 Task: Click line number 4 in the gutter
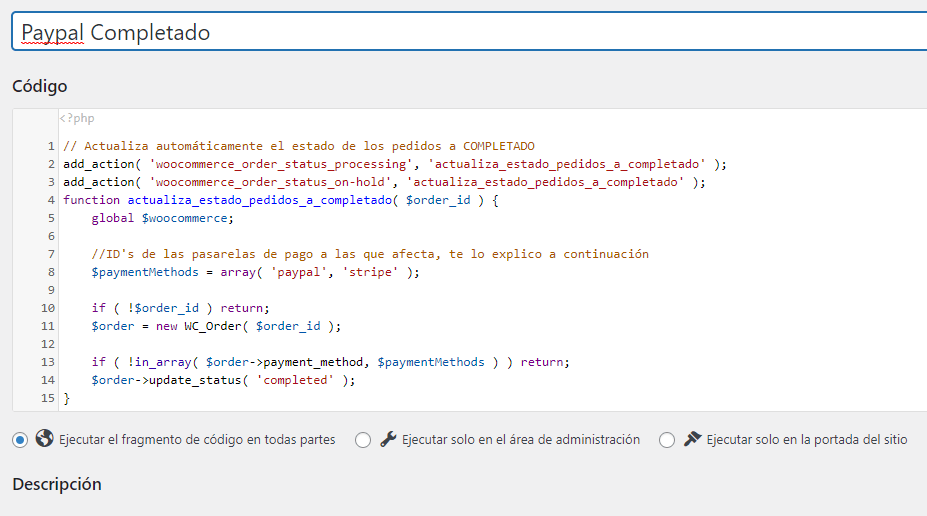tap(50, 200)
